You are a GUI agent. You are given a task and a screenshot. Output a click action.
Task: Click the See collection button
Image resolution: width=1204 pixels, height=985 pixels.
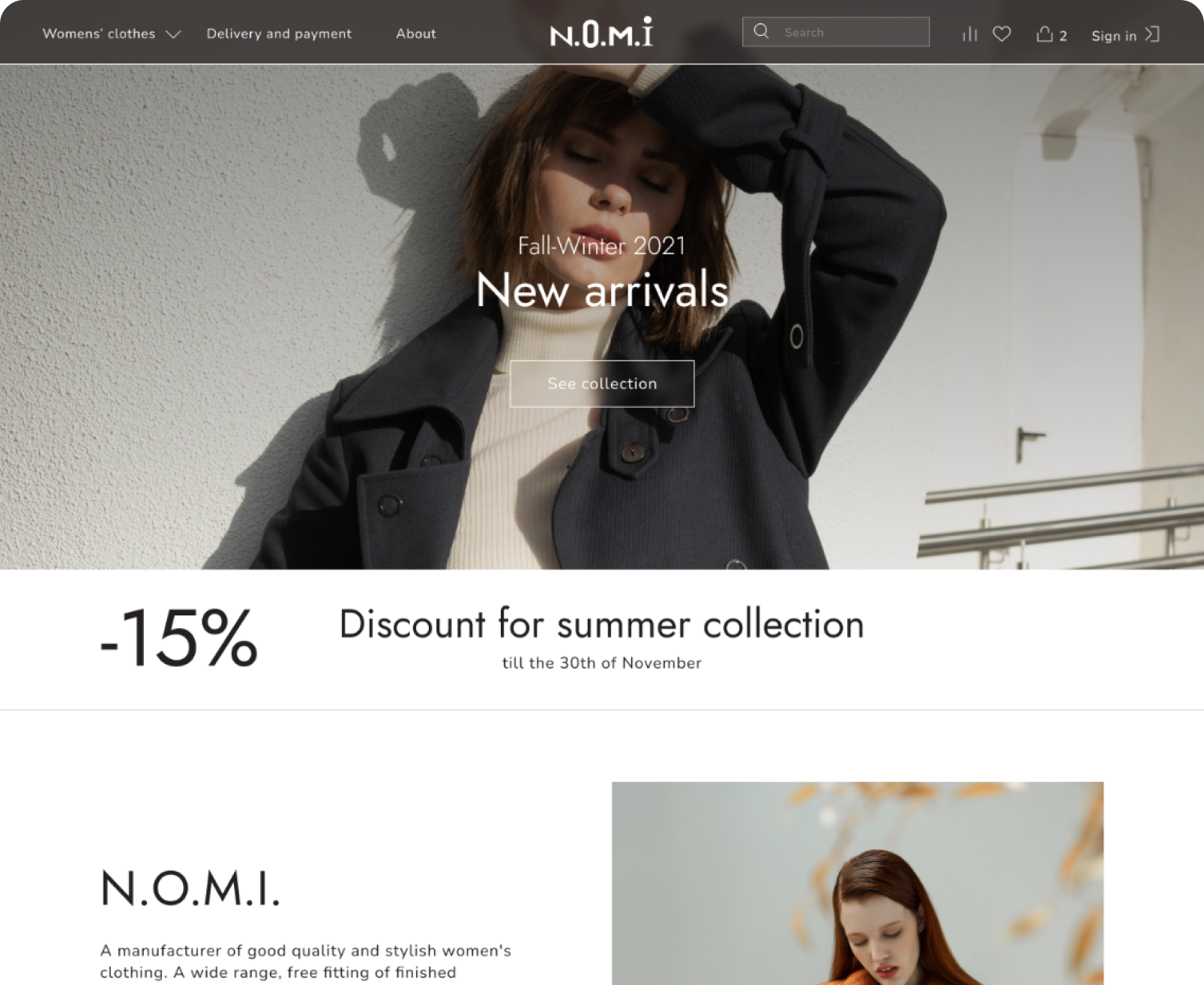602,384
